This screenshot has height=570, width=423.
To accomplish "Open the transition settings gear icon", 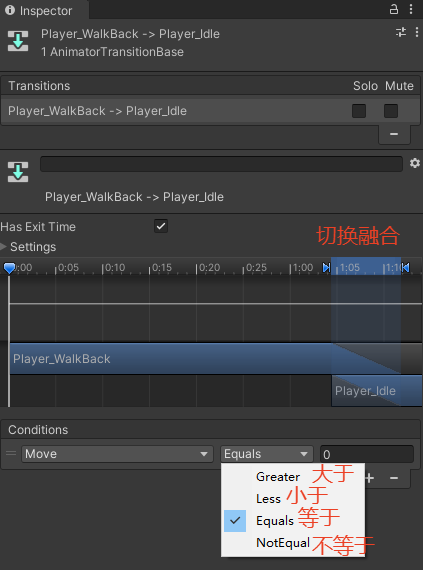I will pyautogui.click(x=415, y=163).
